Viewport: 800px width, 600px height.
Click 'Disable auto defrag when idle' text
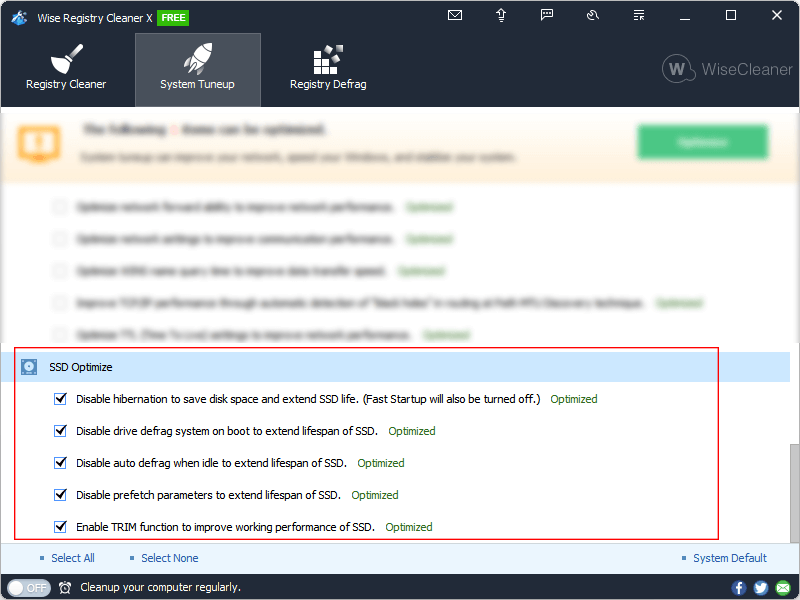click(x=211, y=463)
